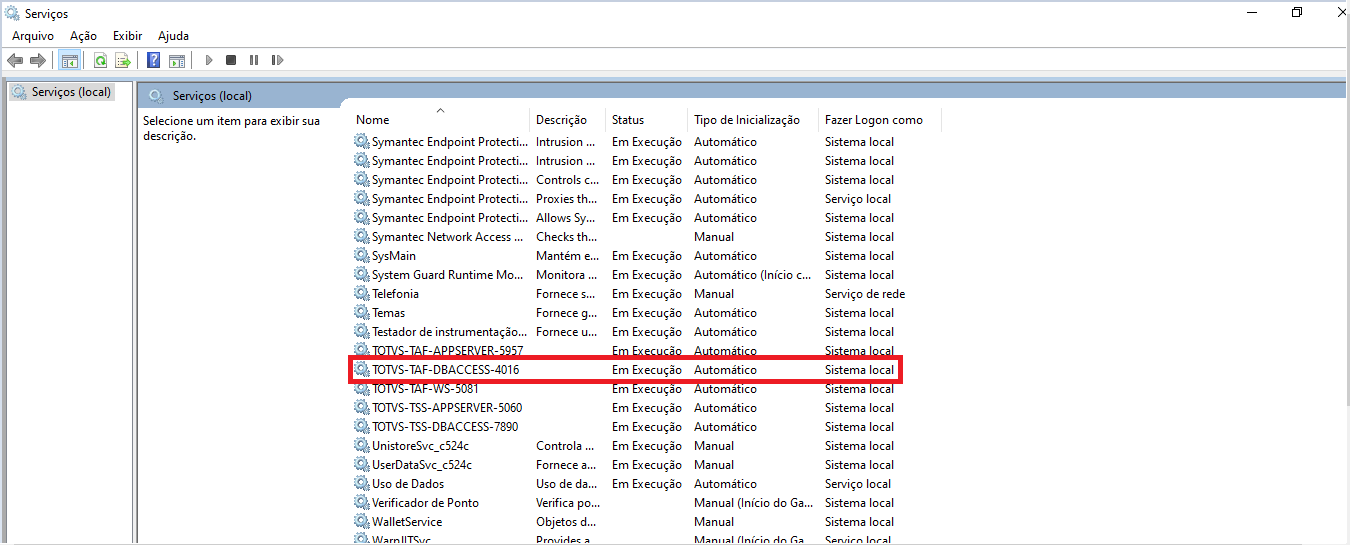Click the 'Proxies th...' description cell
Image resolution: width=1350 pixels, height=545 pixels.
(568, 199)
